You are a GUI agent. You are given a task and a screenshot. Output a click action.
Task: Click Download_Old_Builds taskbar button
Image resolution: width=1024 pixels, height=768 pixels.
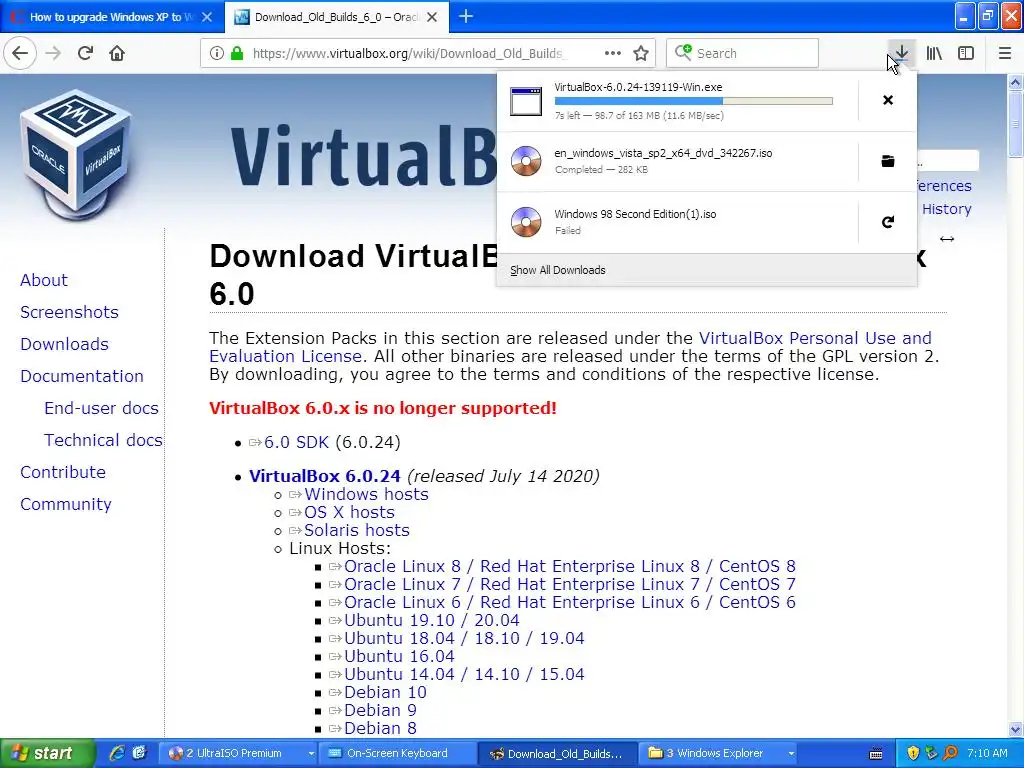pyautogui.click(x=557, y=753)
